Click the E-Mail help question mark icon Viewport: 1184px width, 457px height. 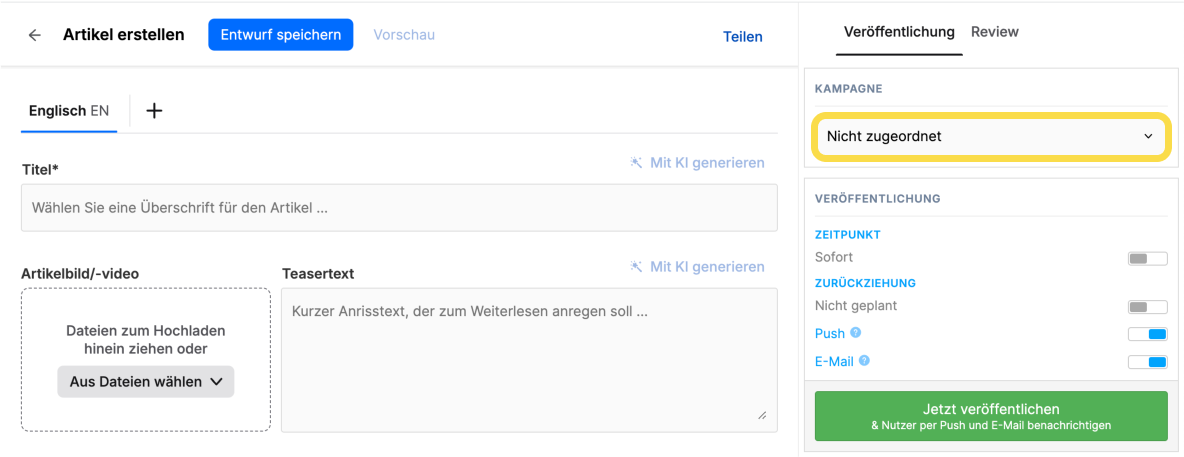click(x=865, y=361)
